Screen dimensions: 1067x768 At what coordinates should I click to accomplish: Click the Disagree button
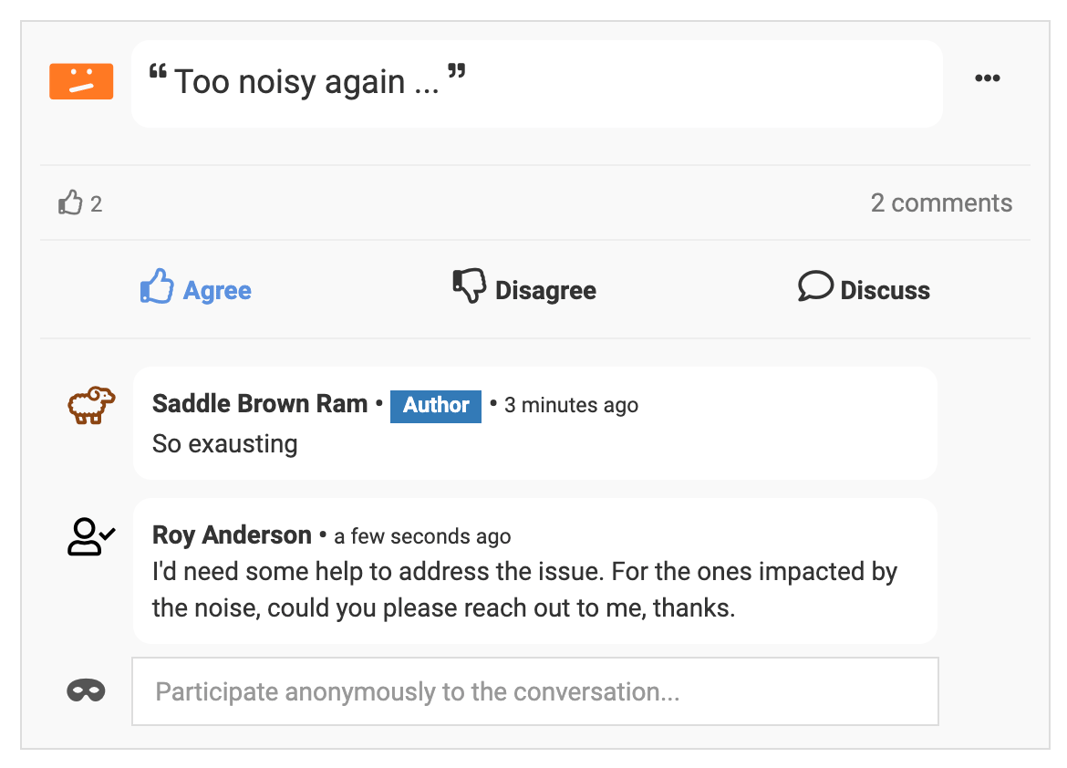(525, 288)
